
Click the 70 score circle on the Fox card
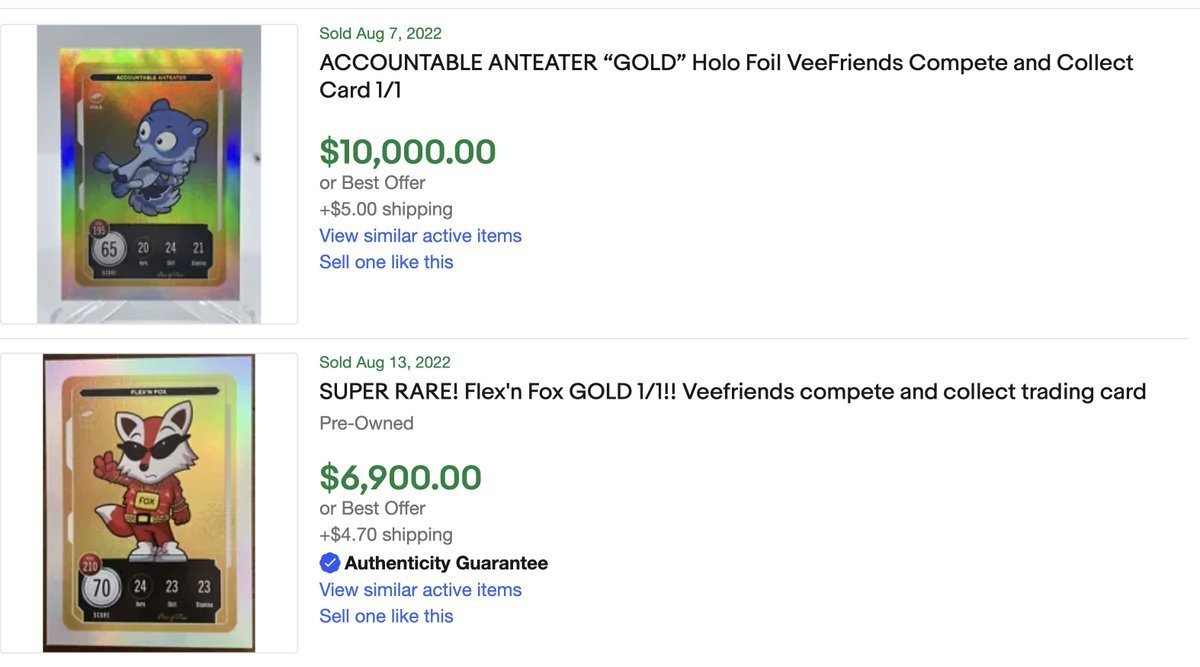(x=101, y=589)
